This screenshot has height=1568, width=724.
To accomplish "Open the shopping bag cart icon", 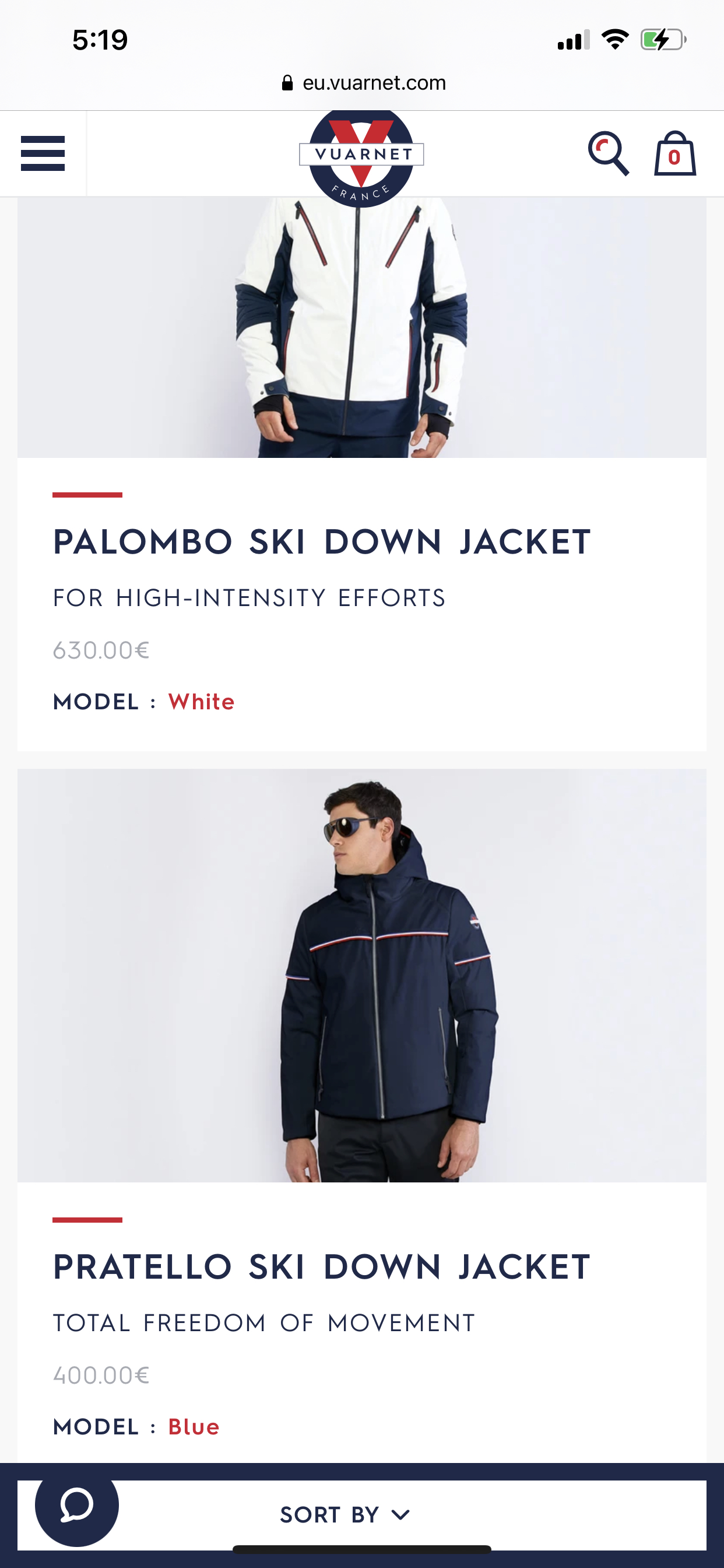I will click(674, 153).
